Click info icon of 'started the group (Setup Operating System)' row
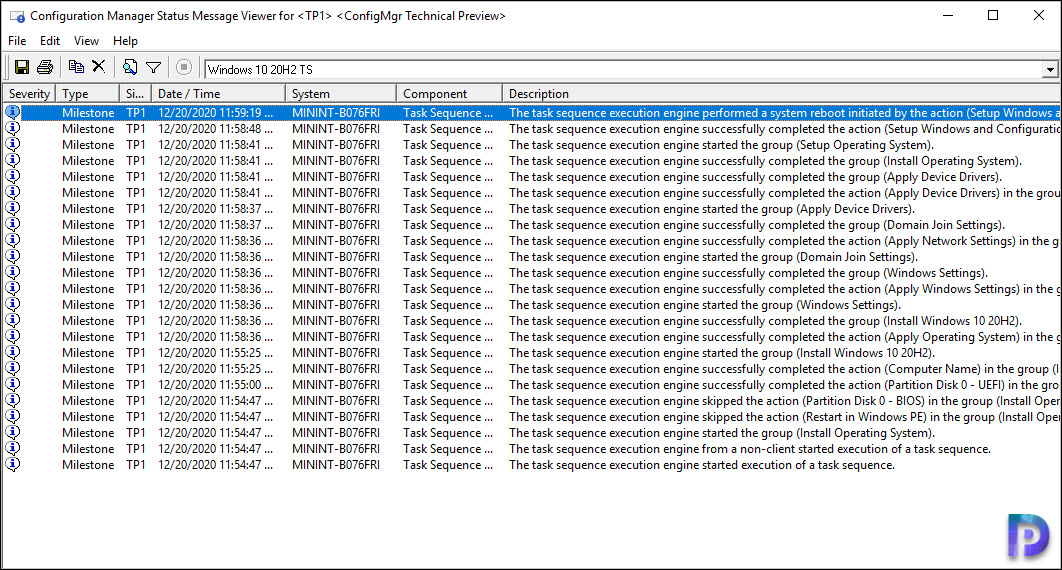Screen dimensions: 1062x570 (13, 144)
